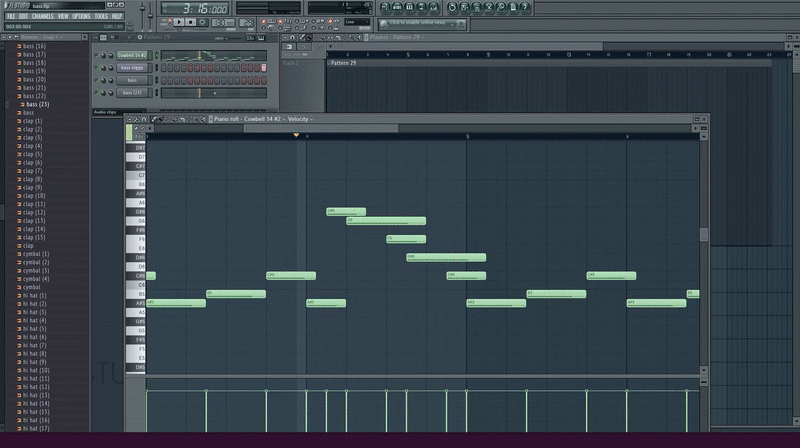This screenshot has height=448, width=800.
Task: Toggle channel select light of Cowbell 14 #2
Action: [x=157, y=55]
